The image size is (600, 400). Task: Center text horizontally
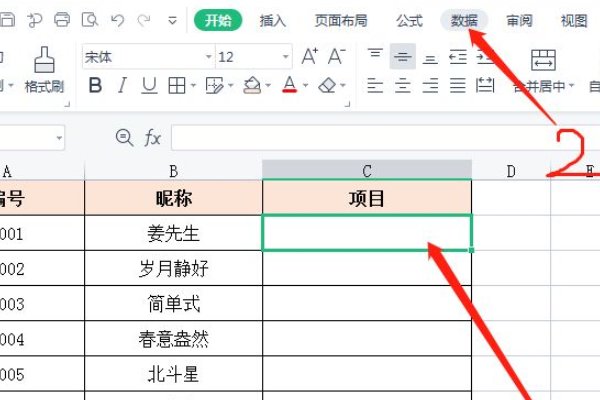pyautogui.click(x=403, y=85)
